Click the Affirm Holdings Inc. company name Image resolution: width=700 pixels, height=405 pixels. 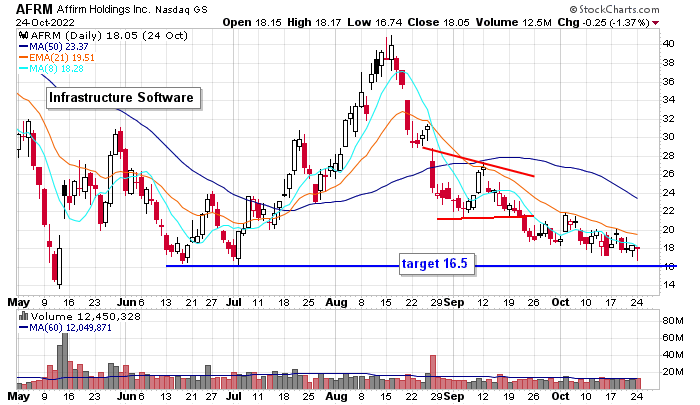(x=104, y=9)
